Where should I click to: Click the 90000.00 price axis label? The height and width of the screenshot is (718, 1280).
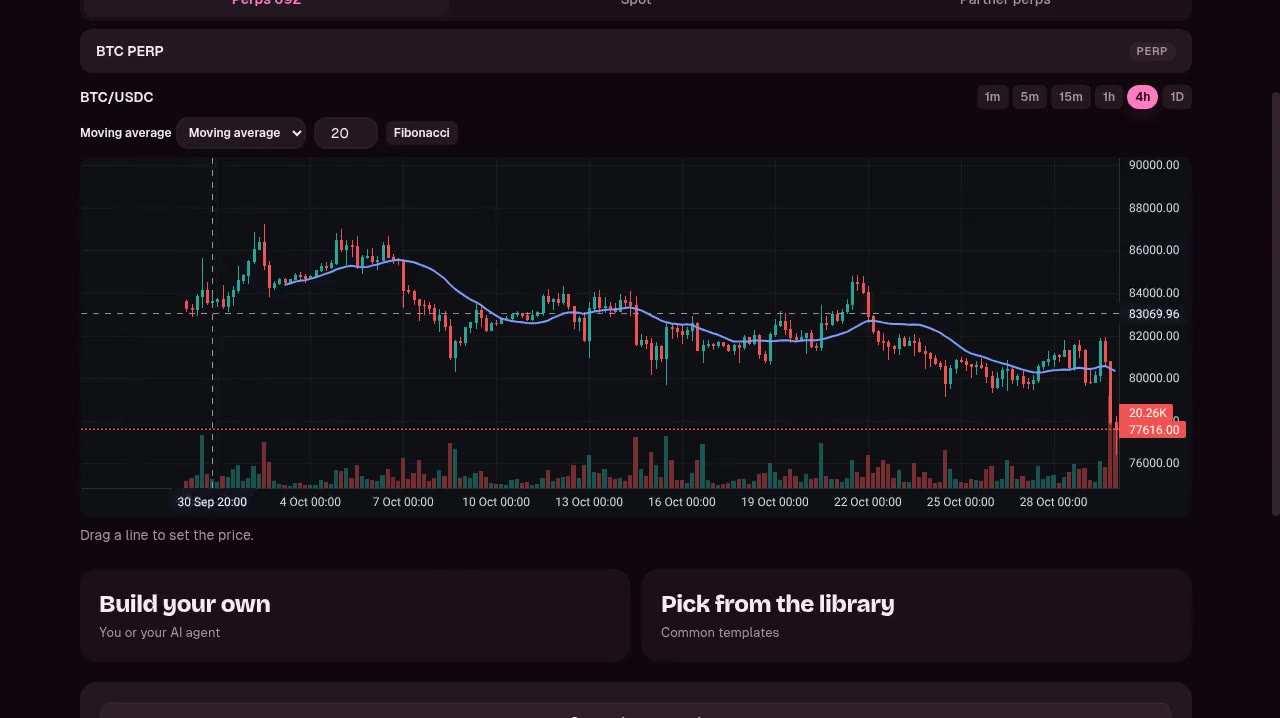coord(1154,165)
